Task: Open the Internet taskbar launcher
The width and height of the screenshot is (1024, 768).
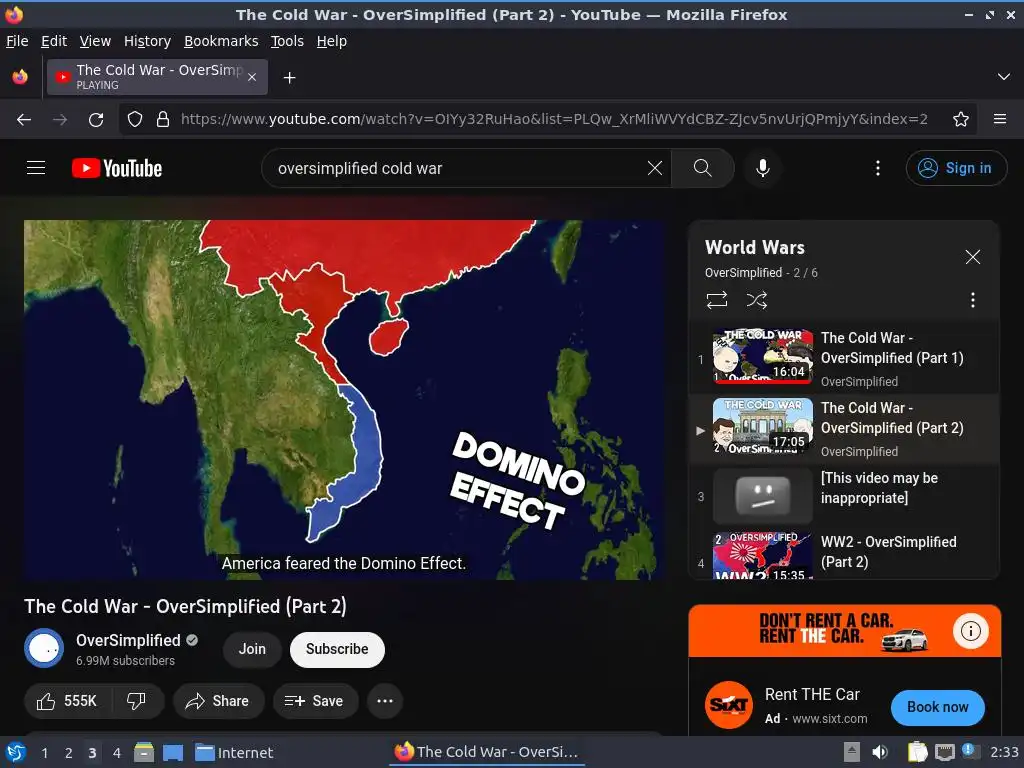Action: pyautogui.click(x=234, y=752)
